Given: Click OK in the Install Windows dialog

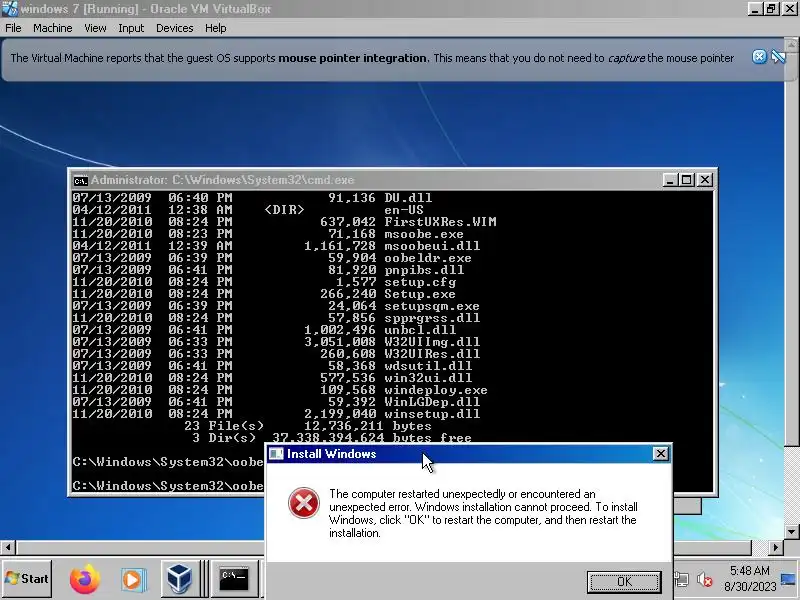Looking at the screenshot, I should click(624, 582).
